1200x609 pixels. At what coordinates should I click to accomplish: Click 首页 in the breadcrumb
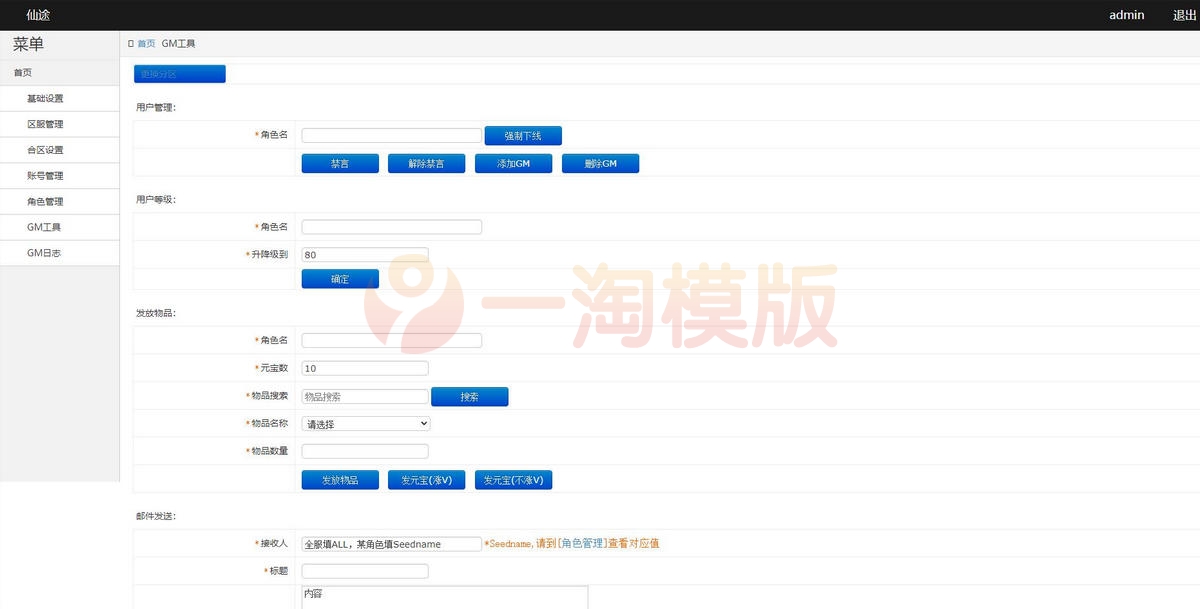(x=146, y=43)
